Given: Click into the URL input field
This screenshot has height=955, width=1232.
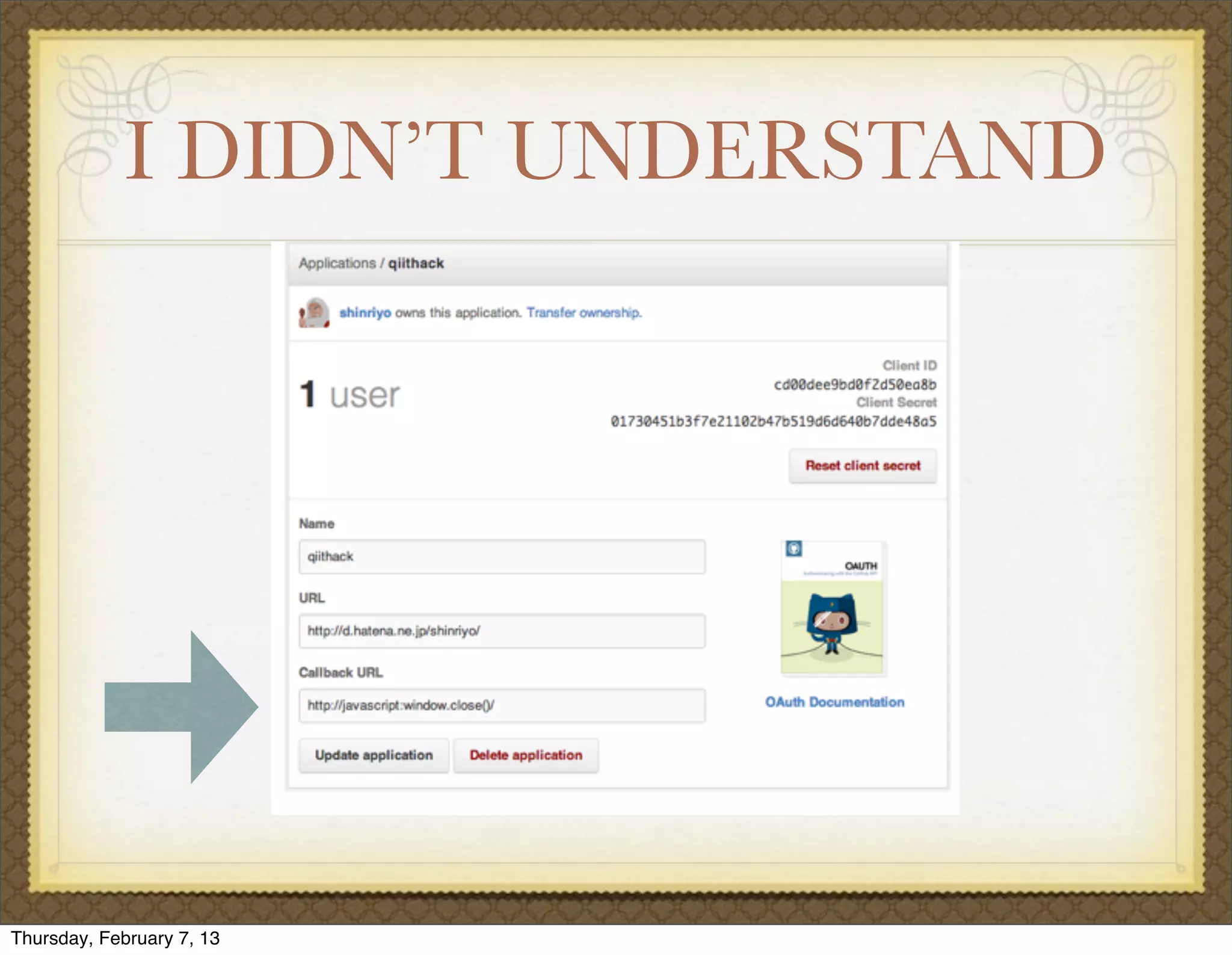Looking at the screenshot, I should pos(502,631).
